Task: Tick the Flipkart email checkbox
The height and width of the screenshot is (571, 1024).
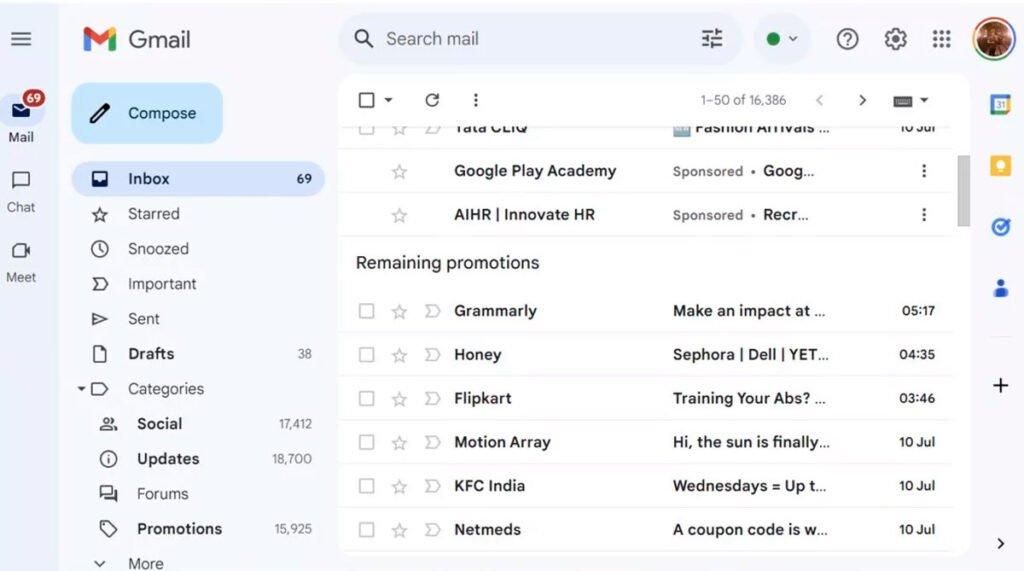Action: pyautogui.click(x=367, y=399)
